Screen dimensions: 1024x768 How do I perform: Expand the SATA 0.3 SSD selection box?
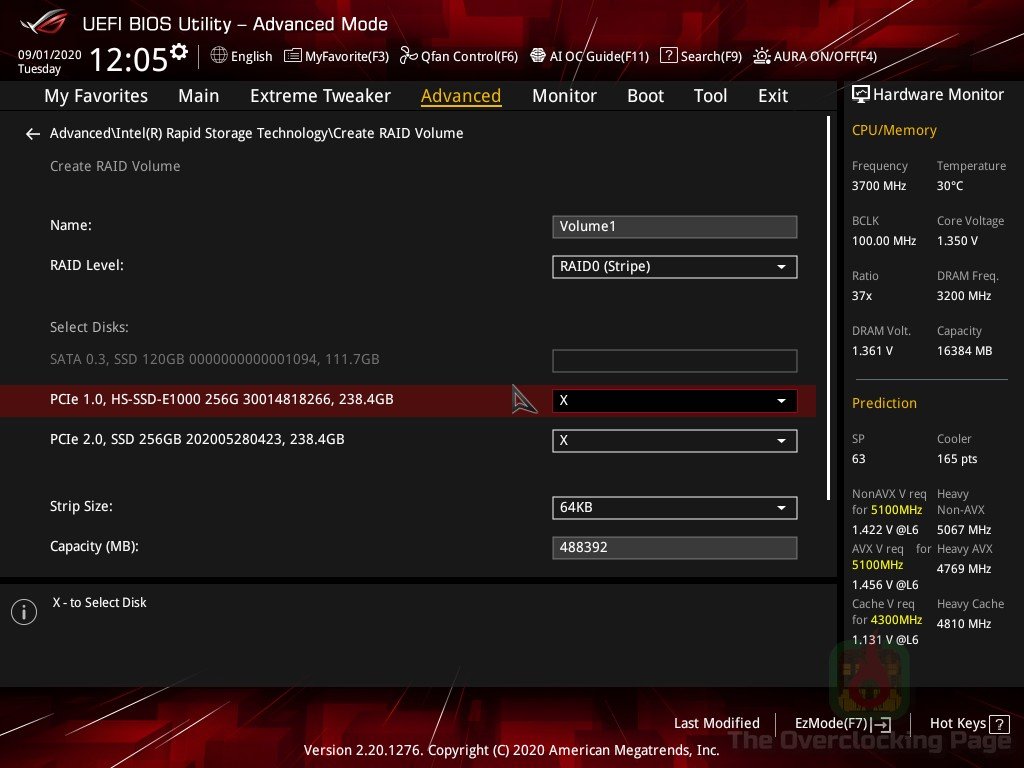tap(674, 360)
